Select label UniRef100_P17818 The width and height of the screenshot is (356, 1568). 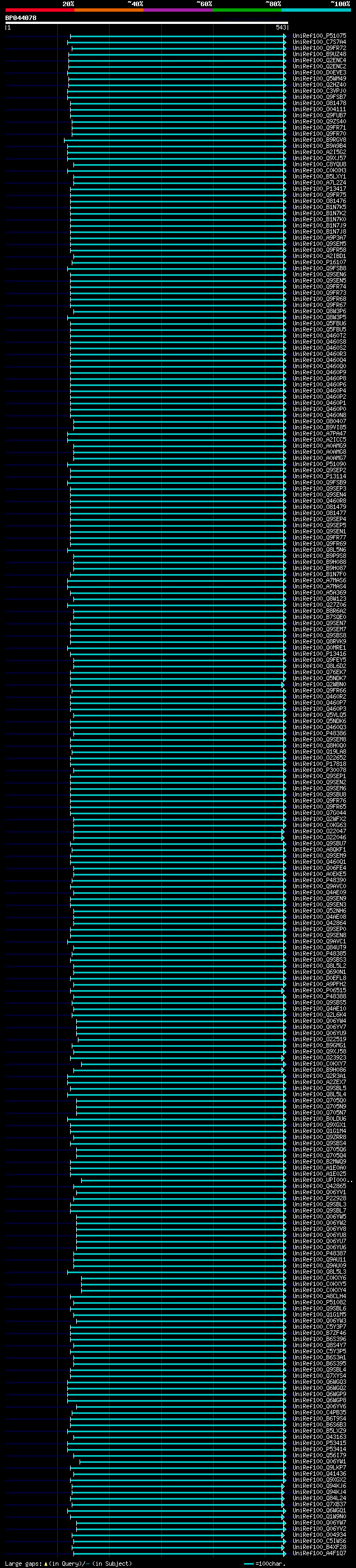point(319,764)
